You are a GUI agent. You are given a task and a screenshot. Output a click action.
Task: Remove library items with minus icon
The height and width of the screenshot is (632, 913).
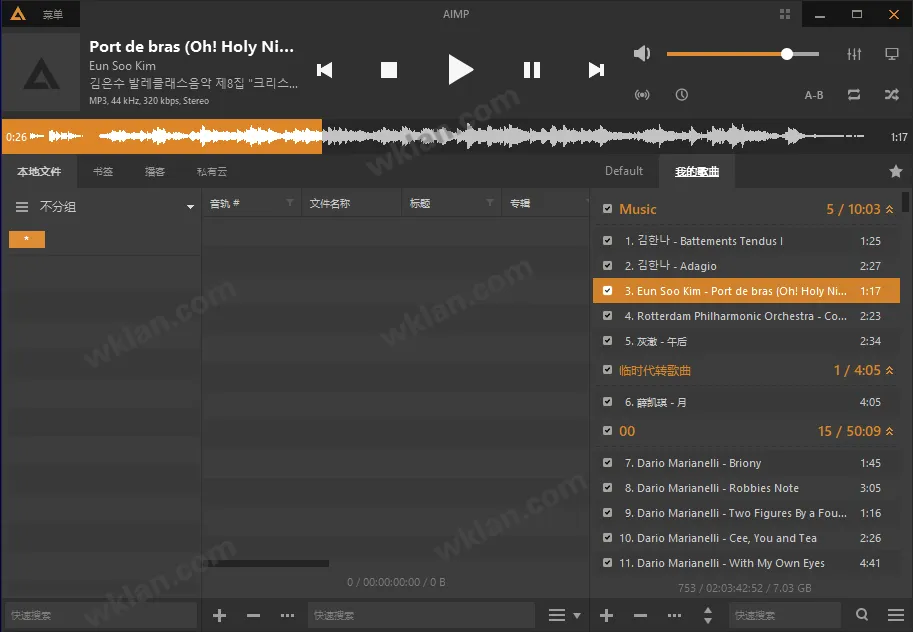point(253,615)
